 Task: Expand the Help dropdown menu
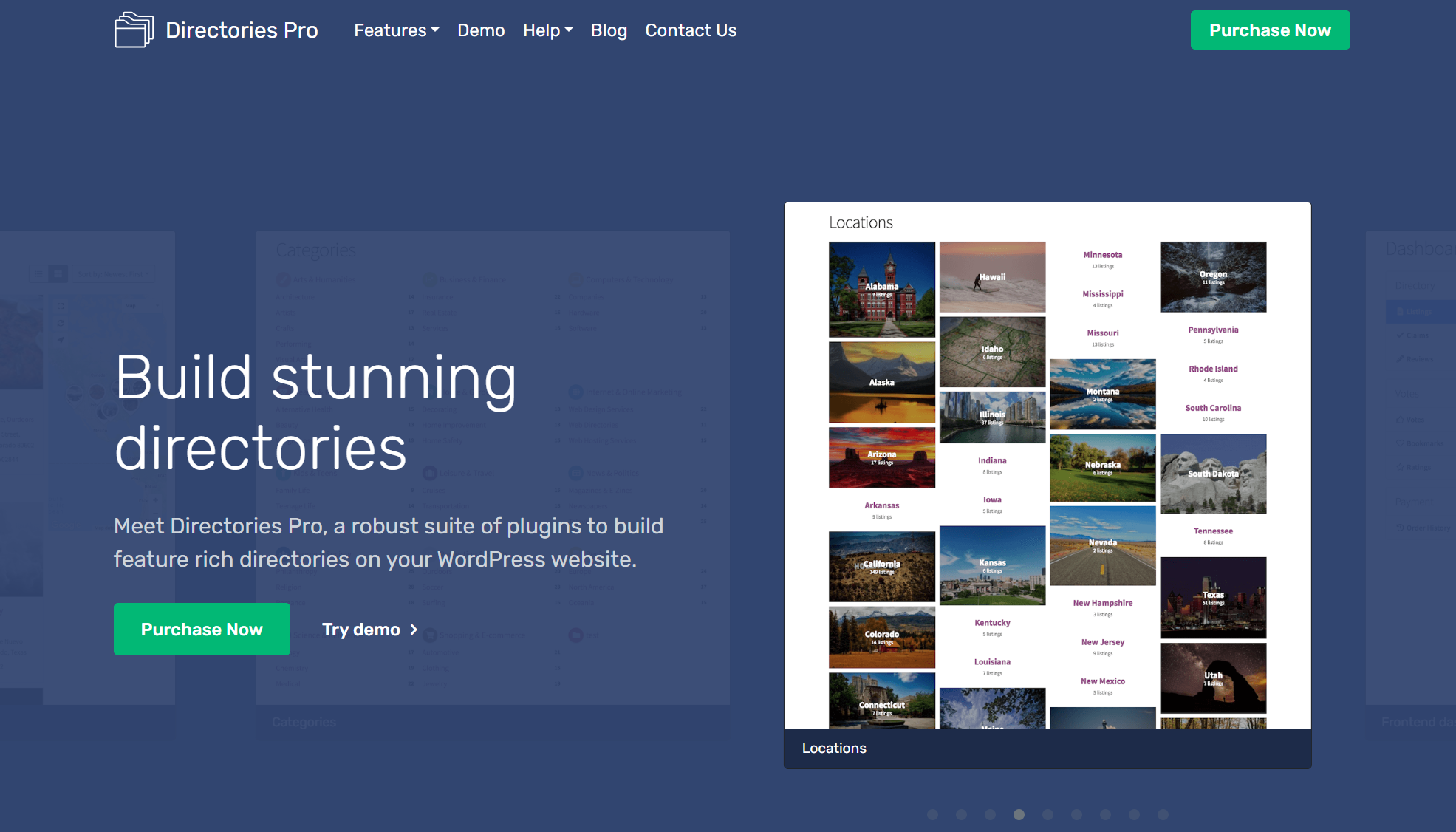click(548, 30)
